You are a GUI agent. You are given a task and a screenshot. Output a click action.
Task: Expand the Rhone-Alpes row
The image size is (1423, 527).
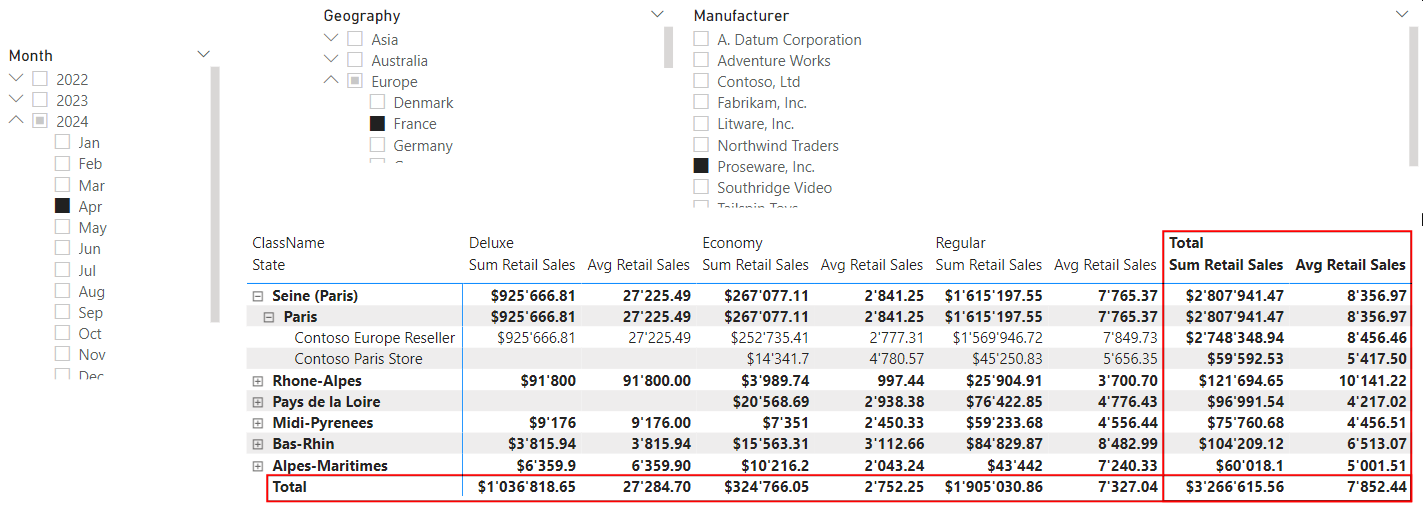(258, 381)
